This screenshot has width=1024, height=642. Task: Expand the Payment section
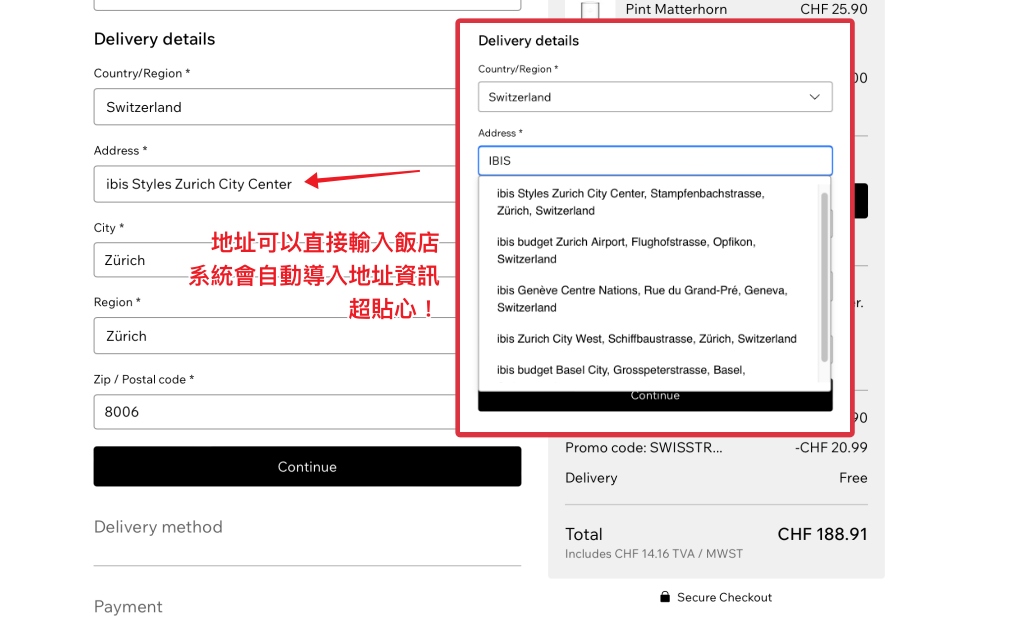click(128, 606)
